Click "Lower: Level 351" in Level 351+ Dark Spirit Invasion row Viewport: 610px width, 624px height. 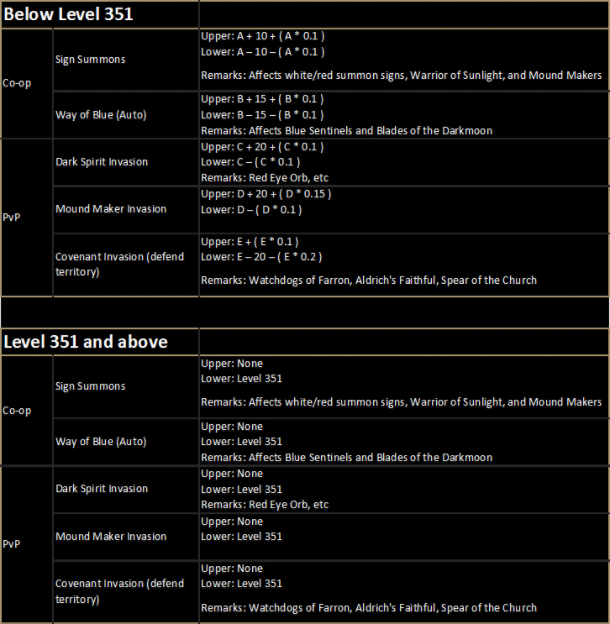242,489
